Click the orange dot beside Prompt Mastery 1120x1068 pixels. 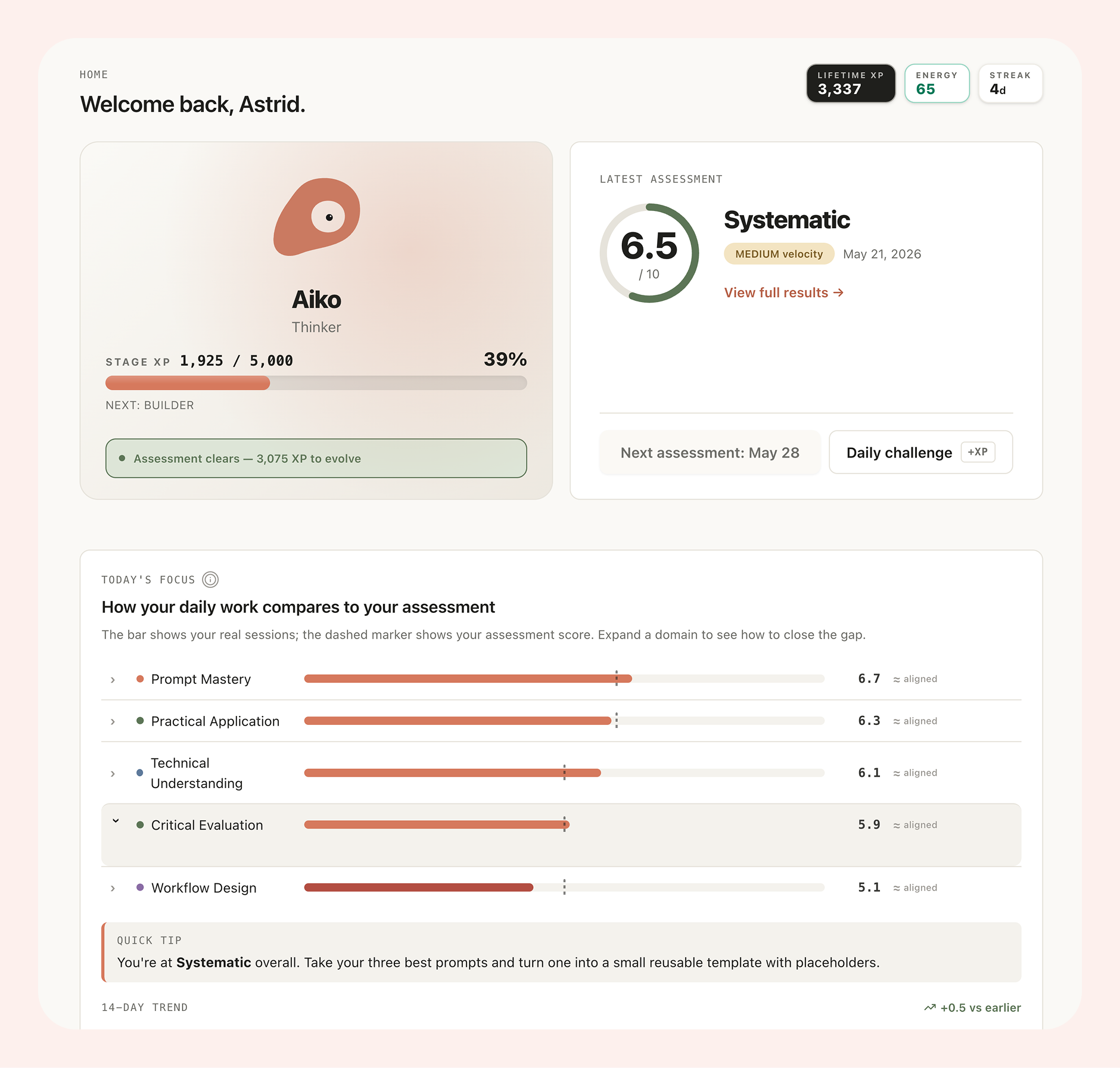coord(140,679)
